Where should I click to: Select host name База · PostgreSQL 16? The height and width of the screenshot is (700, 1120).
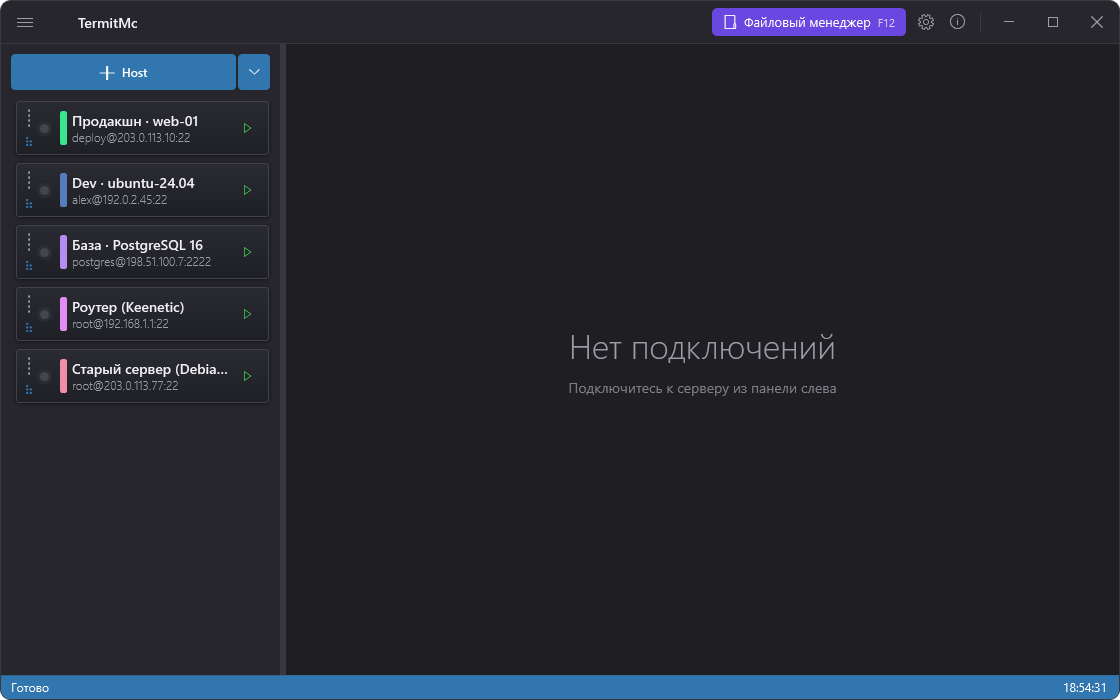pos(138,246)
